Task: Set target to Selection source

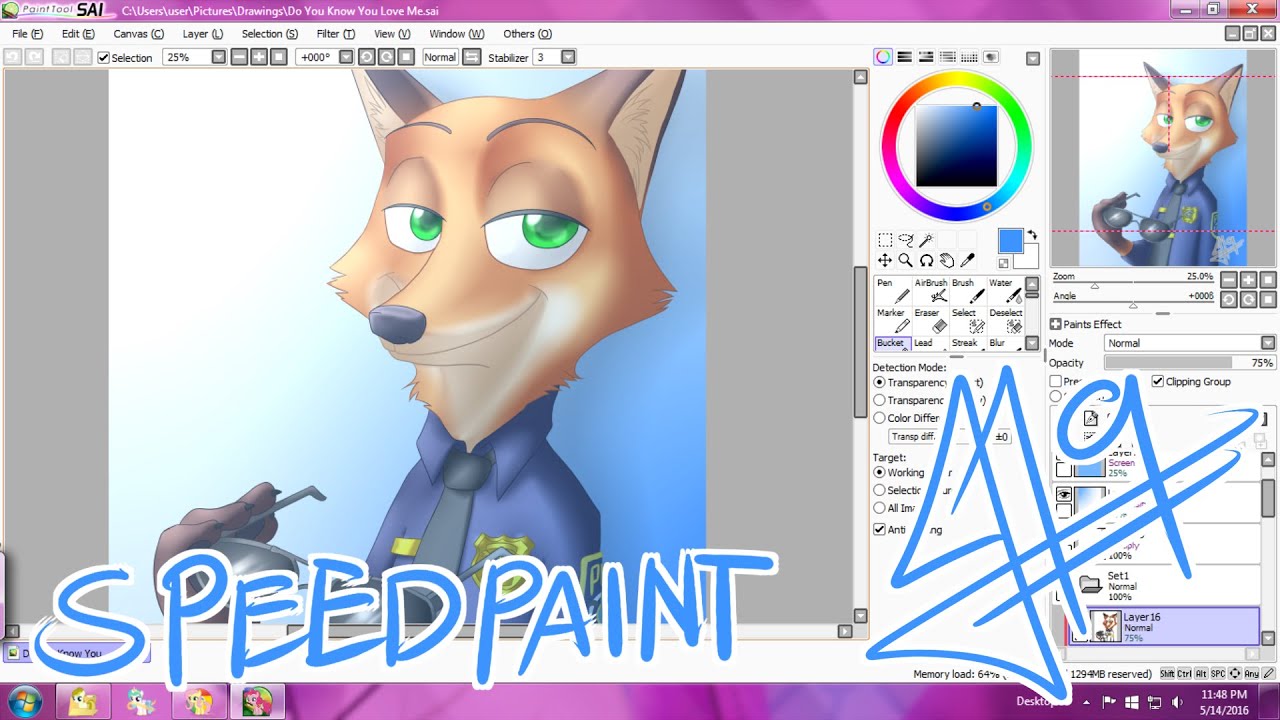Action: coord(880,490)
